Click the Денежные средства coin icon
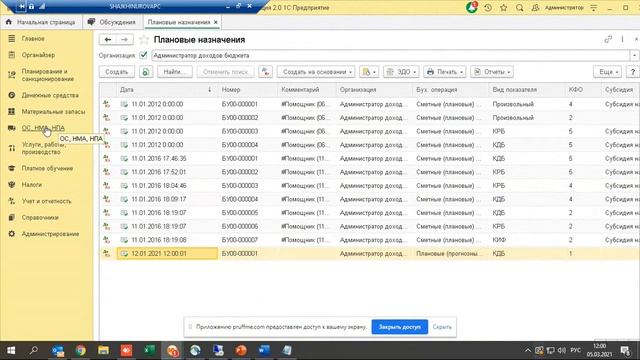Image resolution: width=640 pixels, height=360 pixels. [11, 95]
